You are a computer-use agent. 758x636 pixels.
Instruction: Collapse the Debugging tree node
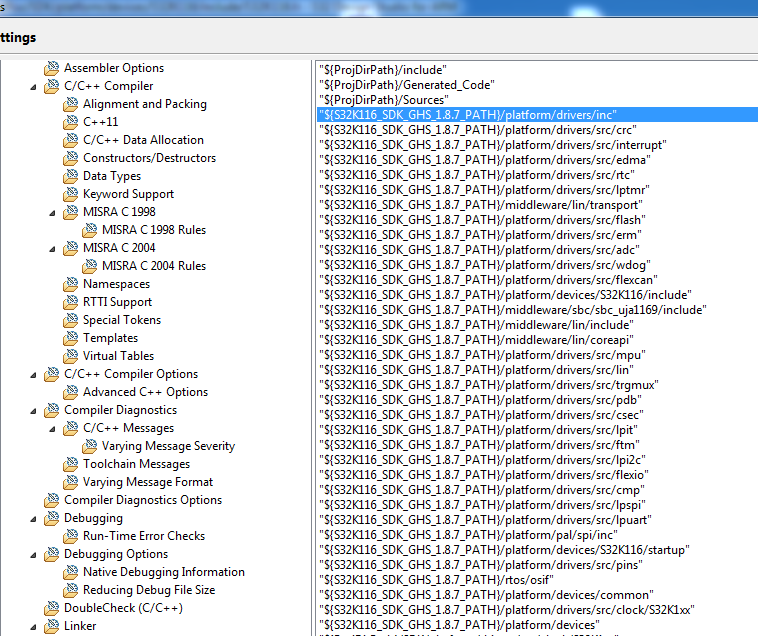coord(33,520)
